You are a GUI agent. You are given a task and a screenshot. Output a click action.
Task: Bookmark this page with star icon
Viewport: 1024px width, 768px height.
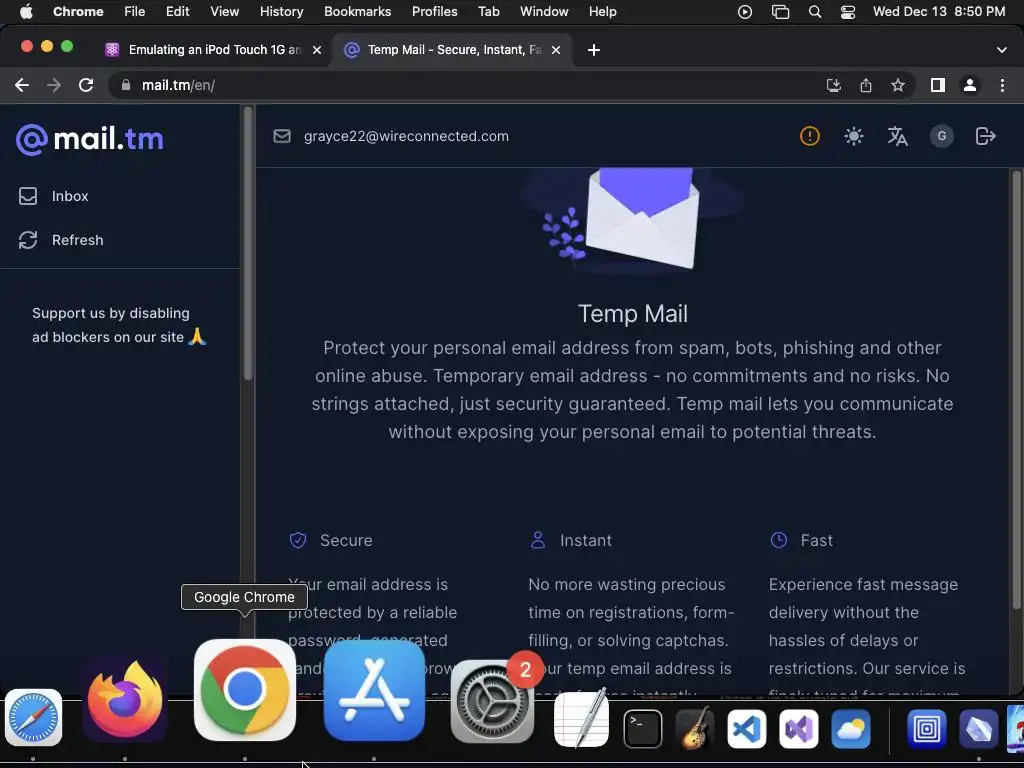point(898,85)
